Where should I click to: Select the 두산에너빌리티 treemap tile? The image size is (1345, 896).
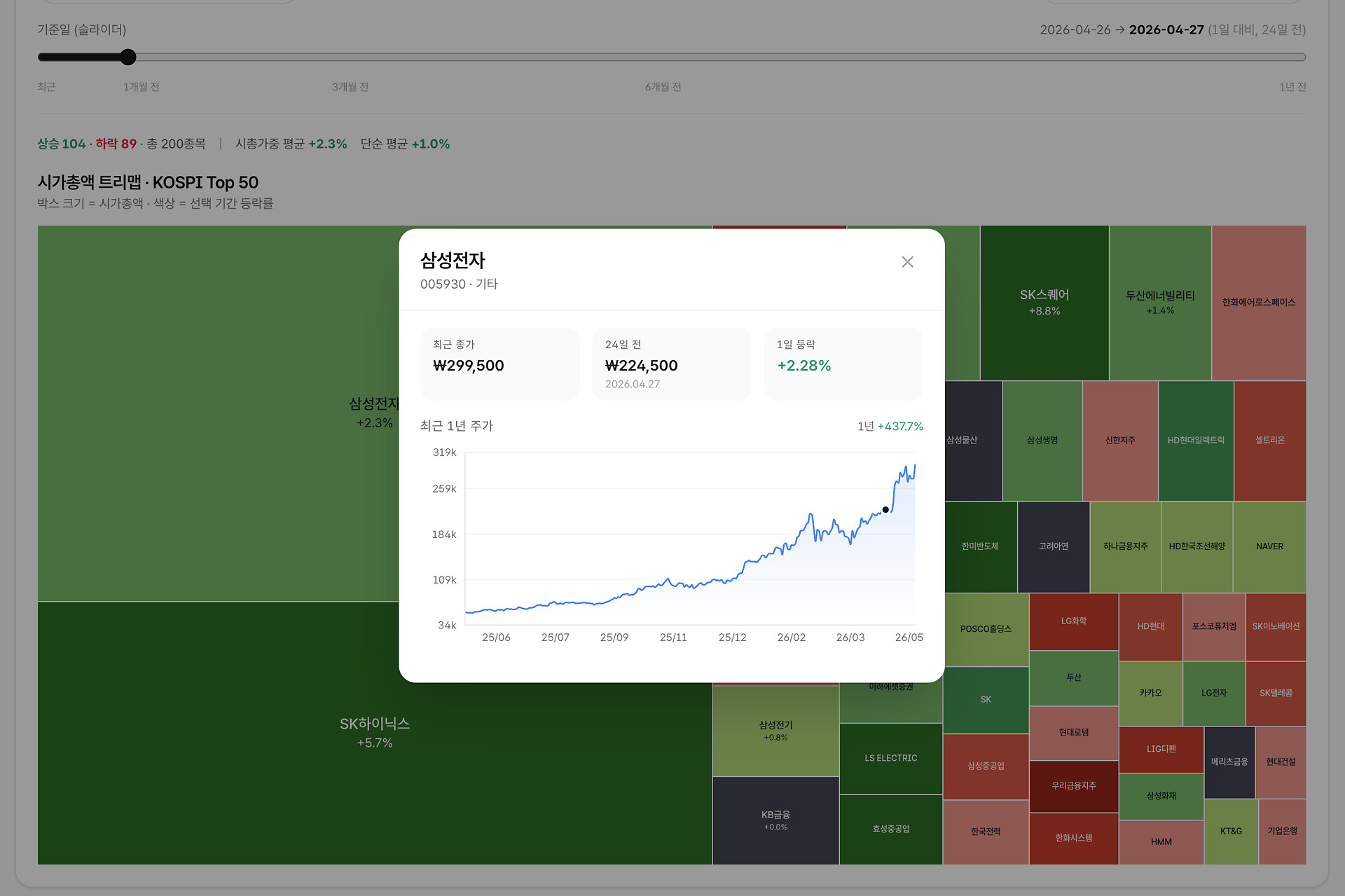coord(1160,303)
